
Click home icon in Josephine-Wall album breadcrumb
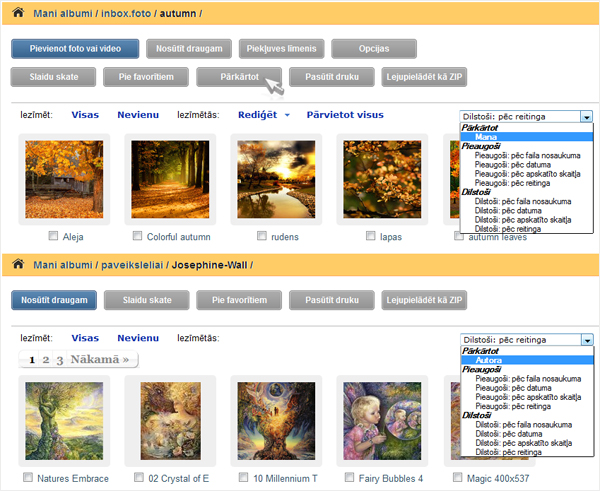(x=18, y=264)
